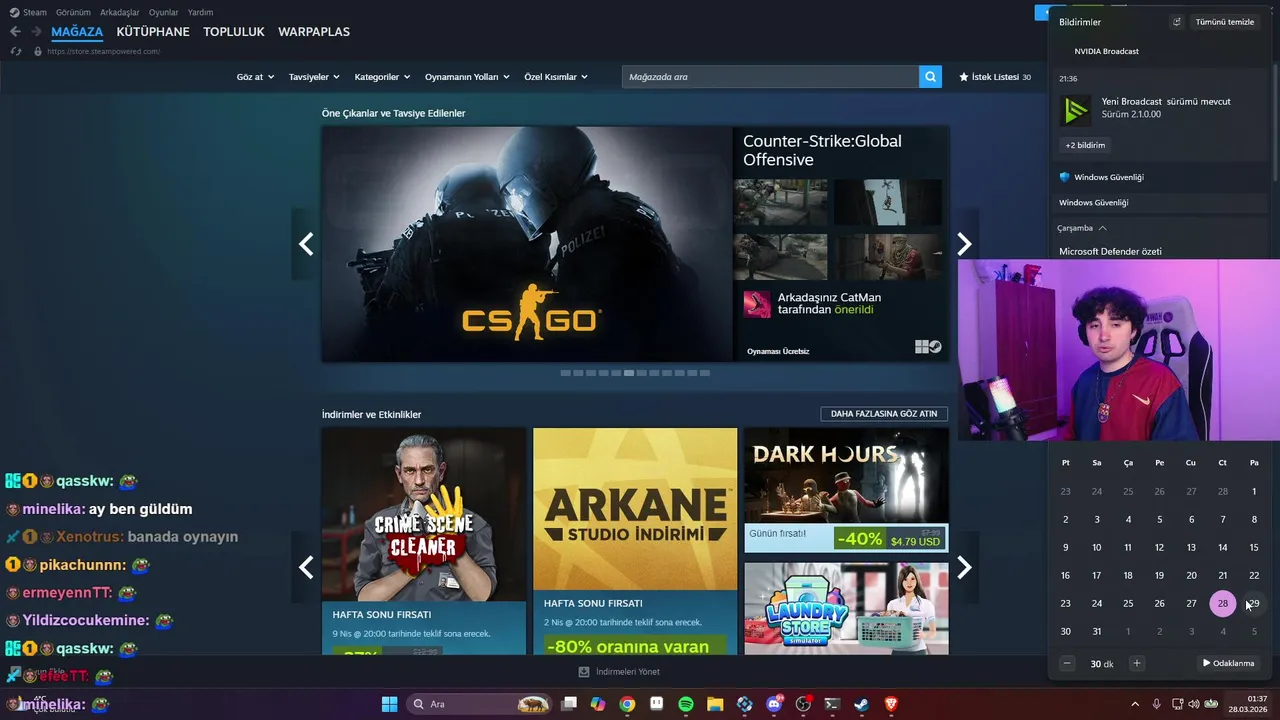This screenshot has height=720, width=1280.
Task: Expand the +2 bildirim notifications
Action: click(x=1085, y=145)
